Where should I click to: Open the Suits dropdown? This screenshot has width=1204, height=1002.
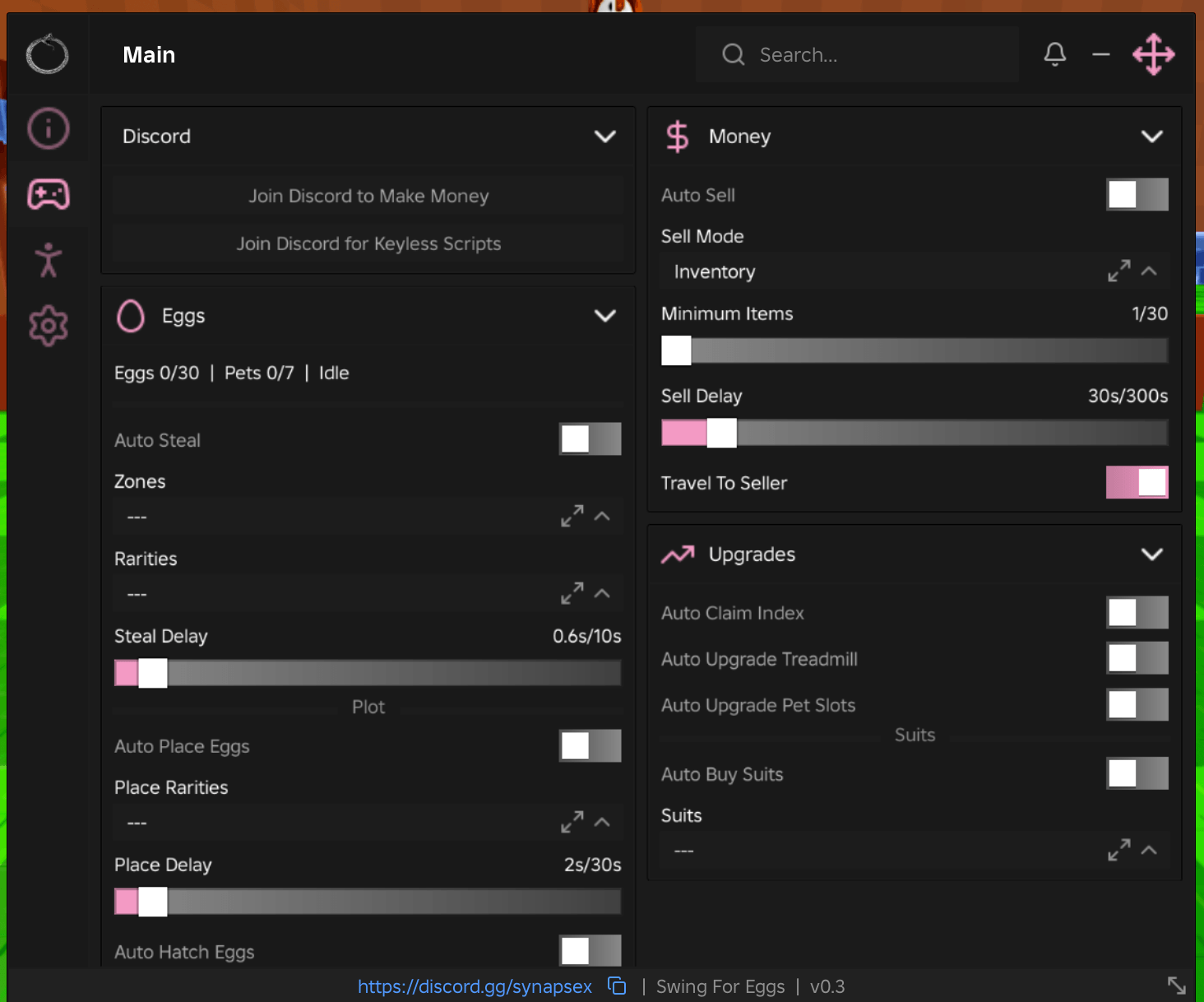click(915, 851)
